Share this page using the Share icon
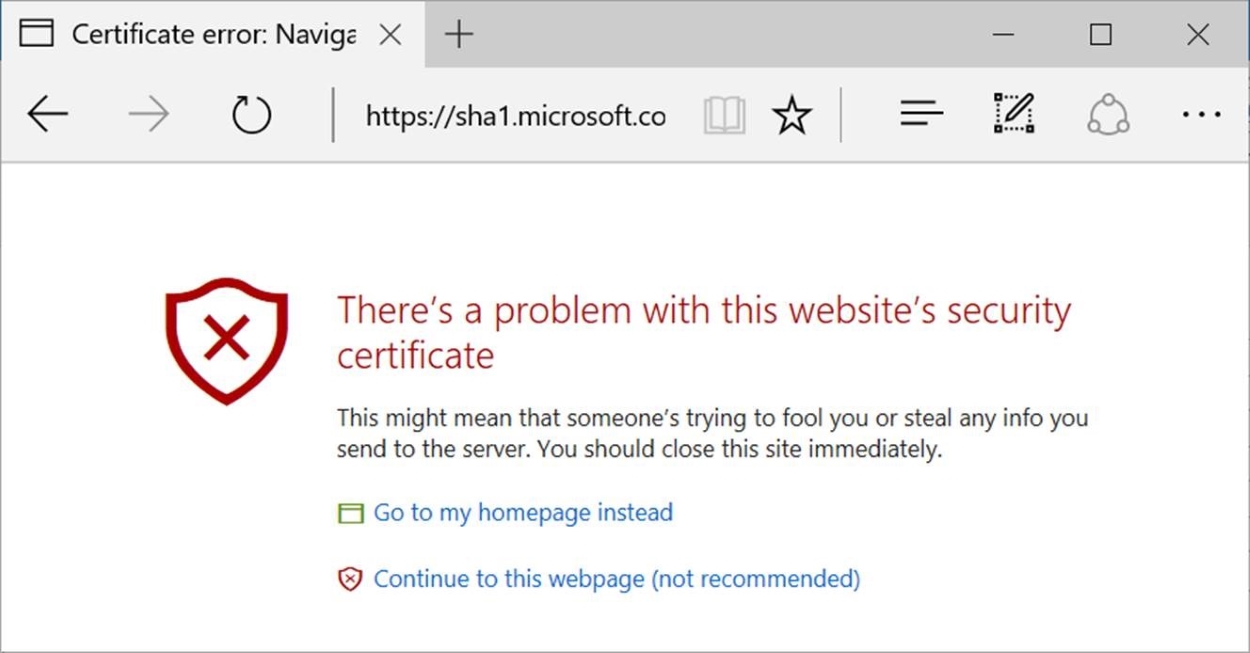This screenshot has height=653, width=1250. (x=1107, y=113)
